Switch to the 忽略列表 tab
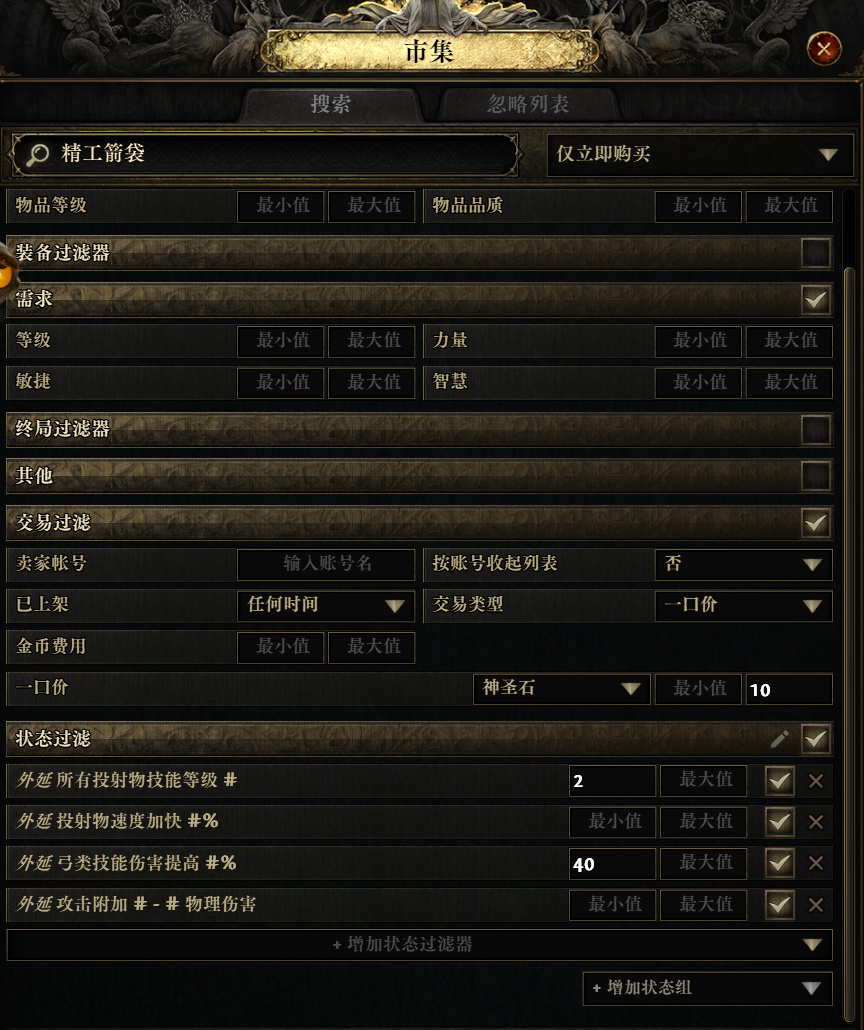 pyautogui.click(x=528, y=104)
